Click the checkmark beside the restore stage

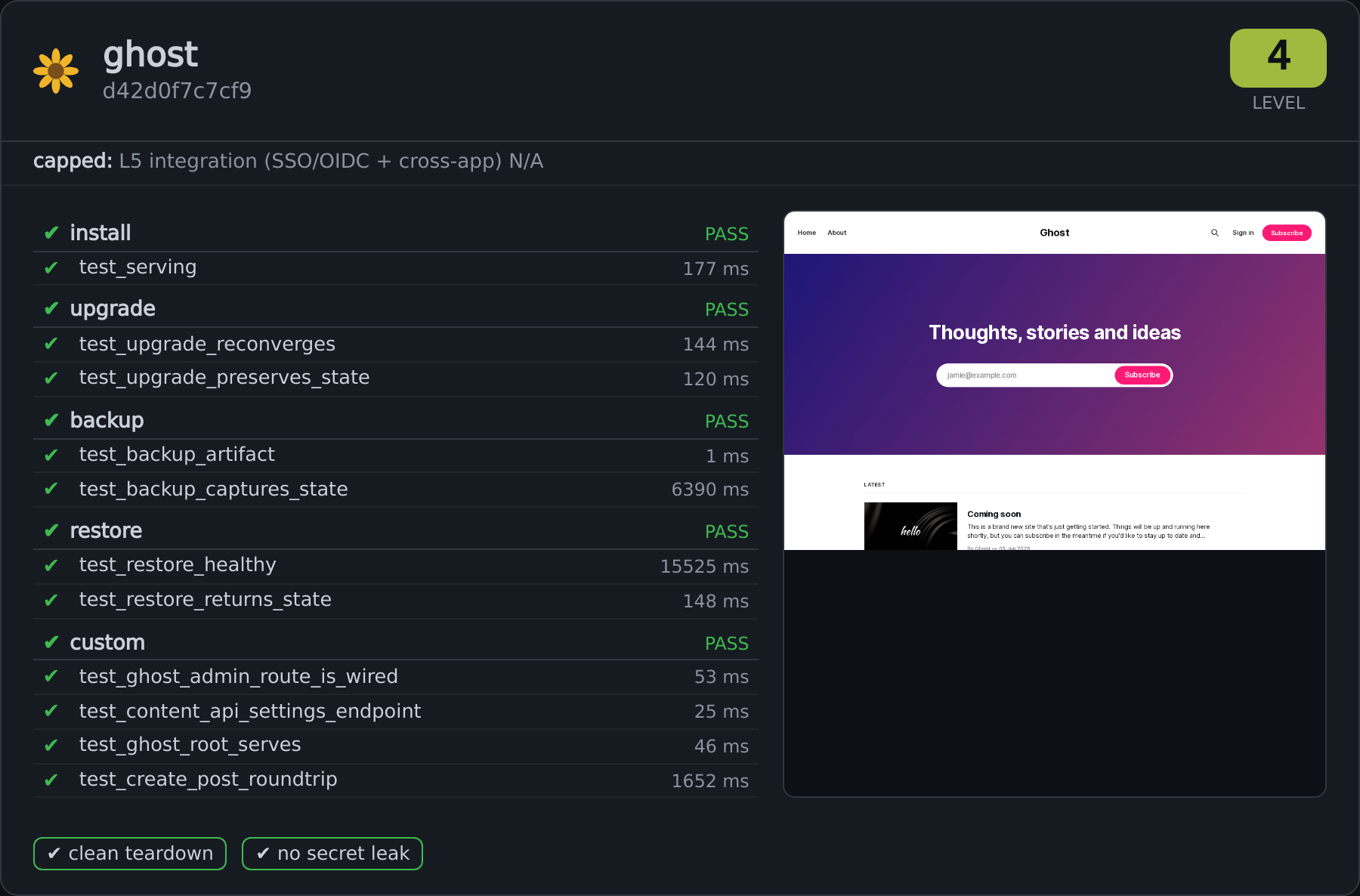point(51,530)
